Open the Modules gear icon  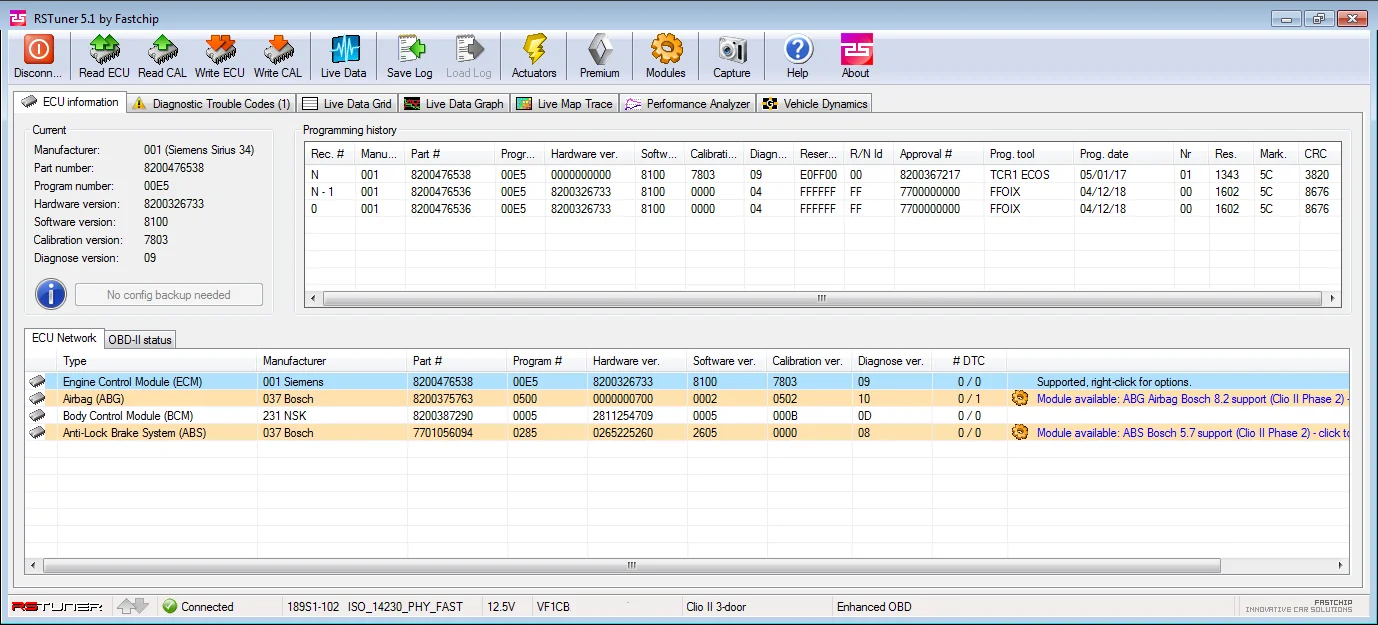(666, 49)
